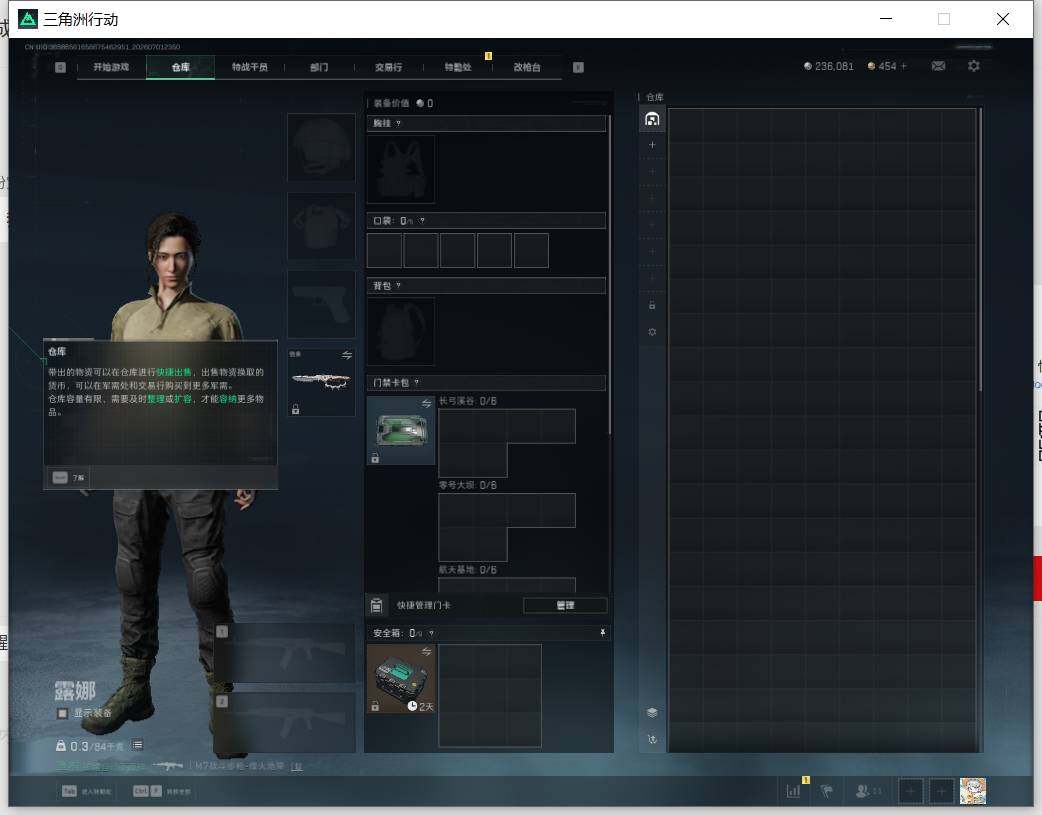
Task: Open the settings gear in top bar
Action: [974, 66]
